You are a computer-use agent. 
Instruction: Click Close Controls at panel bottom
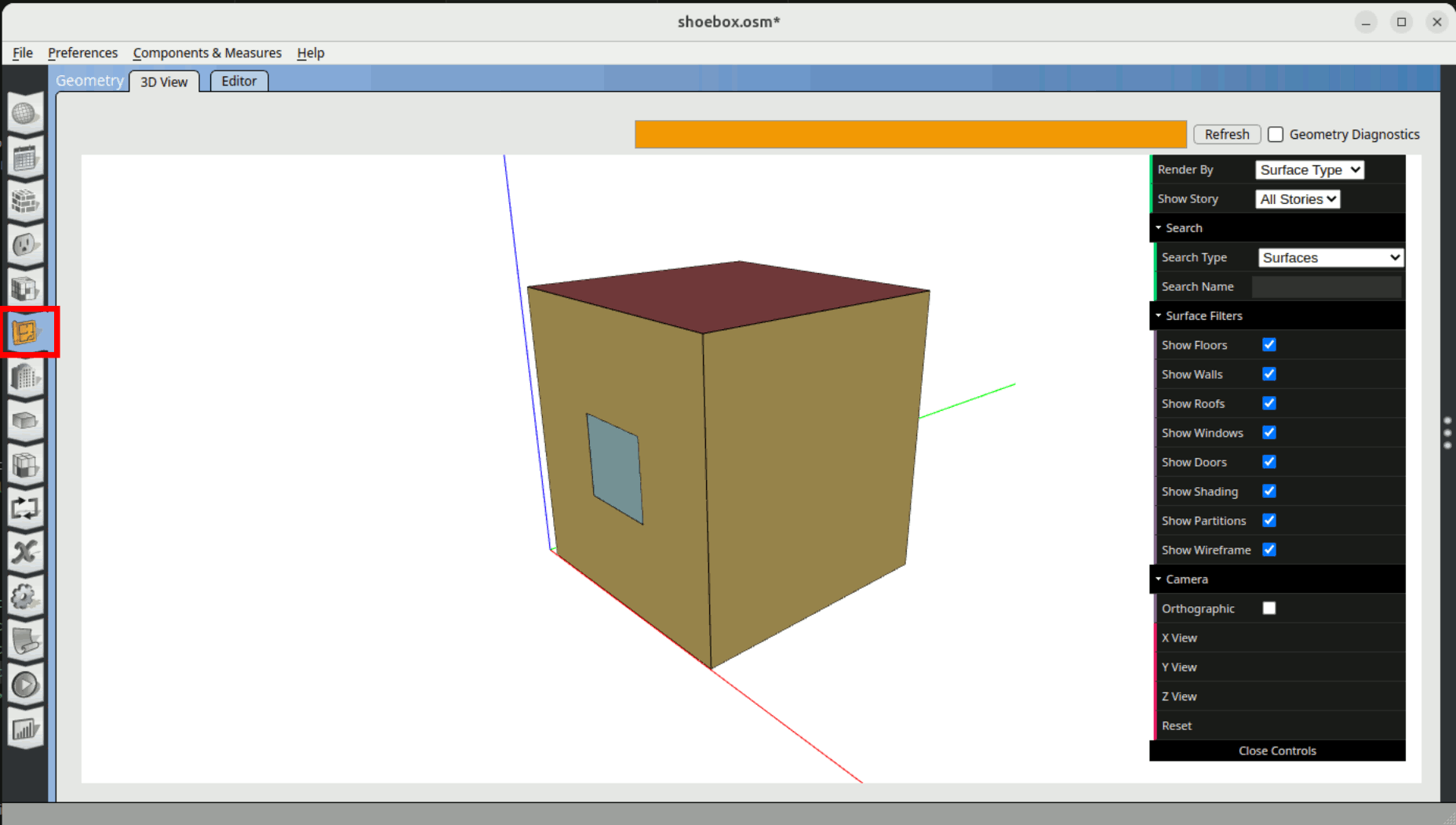[x=1276, y=750]
